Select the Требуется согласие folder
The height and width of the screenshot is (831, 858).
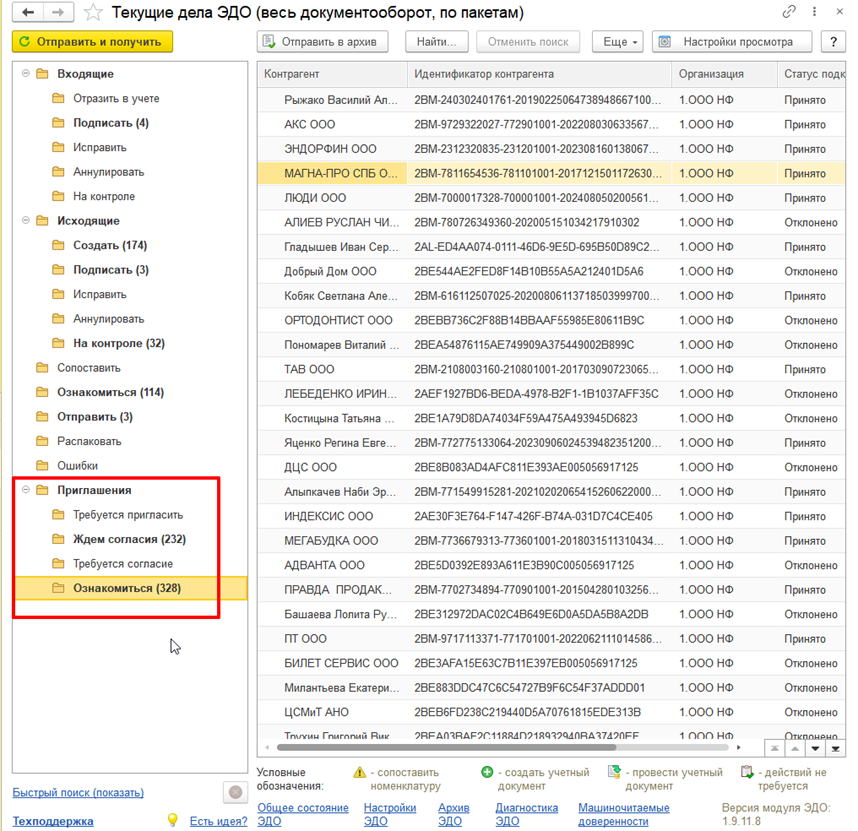(x=123, y=563)
